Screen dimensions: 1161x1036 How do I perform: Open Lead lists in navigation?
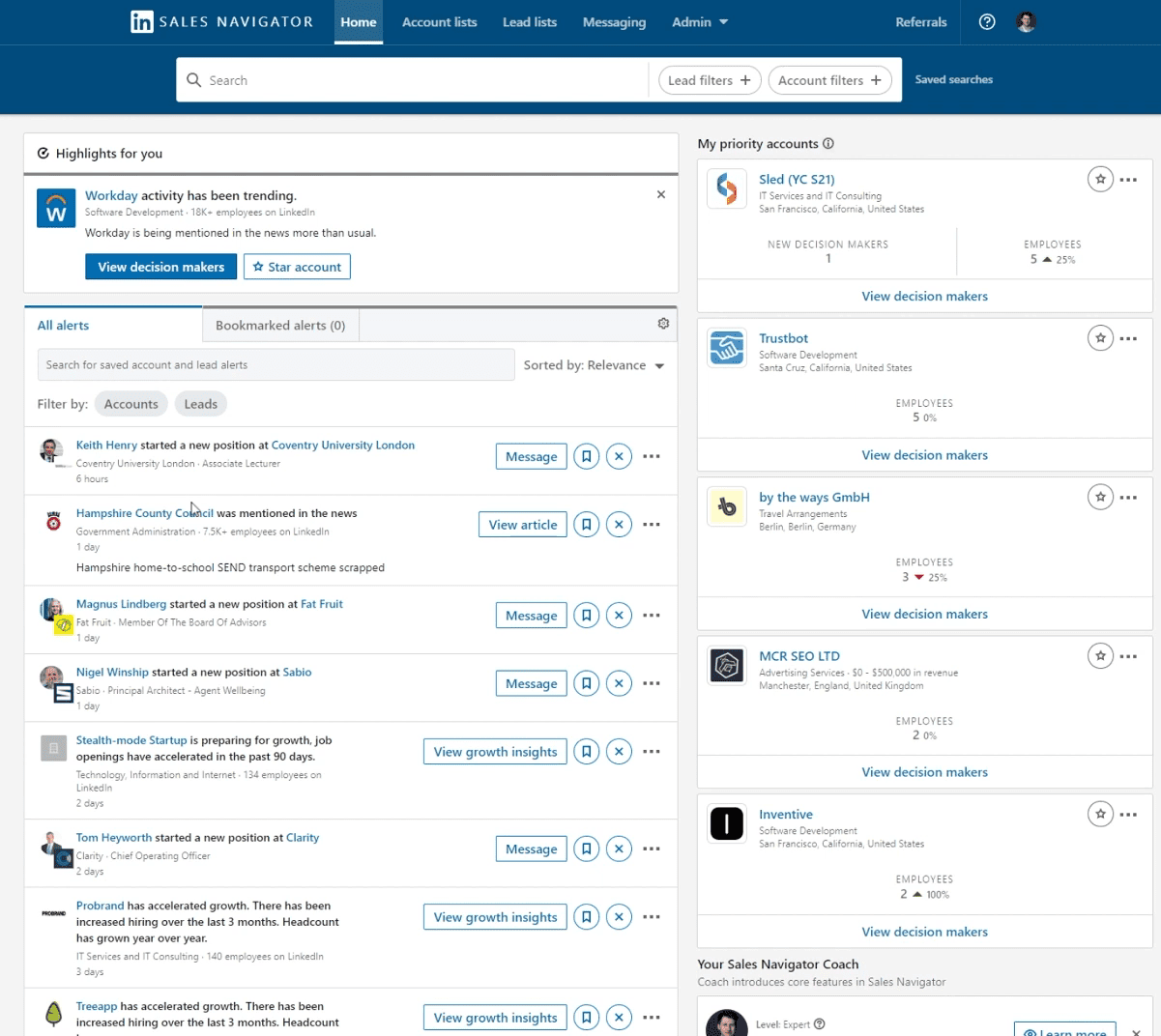click(x=530, y=21)
